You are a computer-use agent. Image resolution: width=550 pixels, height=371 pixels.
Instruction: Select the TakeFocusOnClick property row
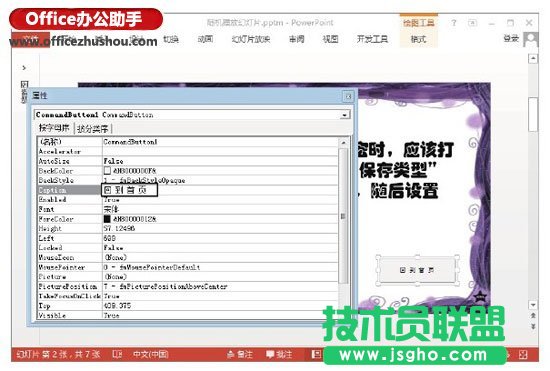[188, 296]
